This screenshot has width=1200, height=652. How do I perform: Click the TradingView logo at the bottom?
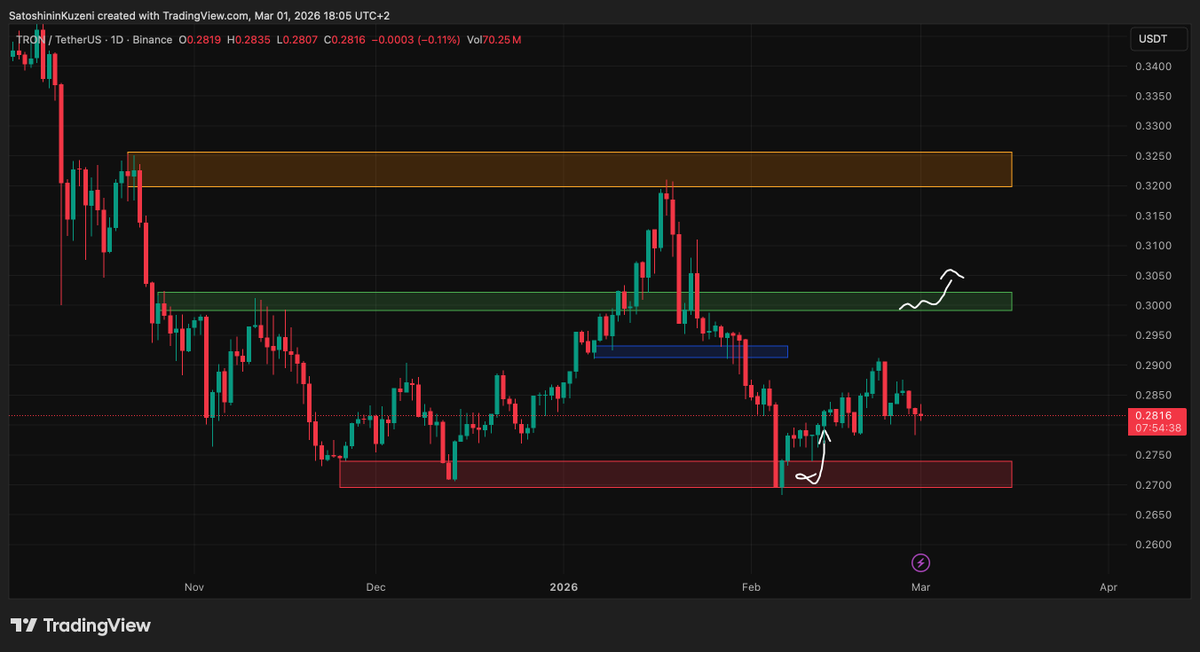[80, 626]
